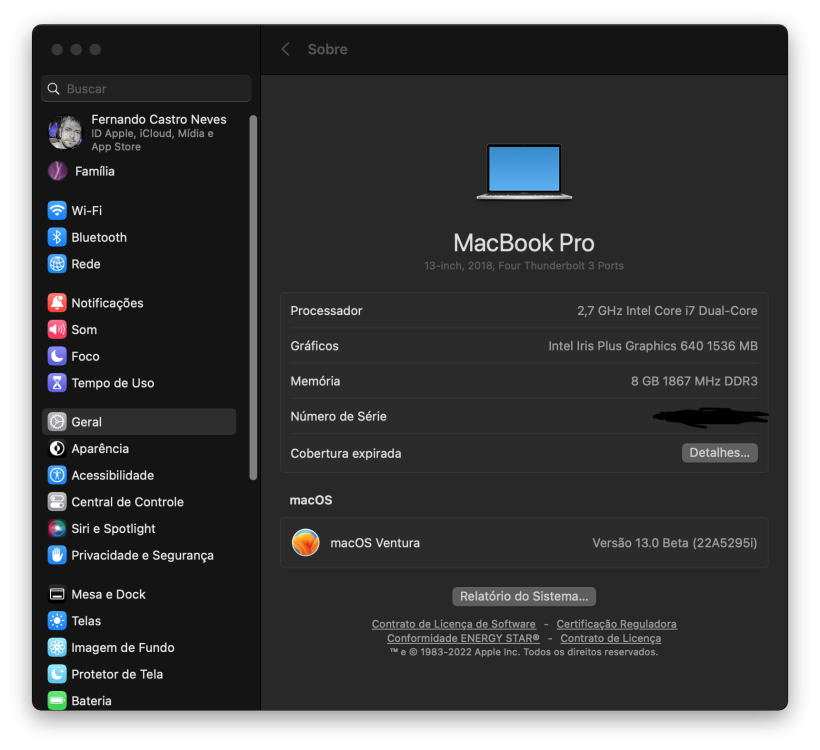Open the Rede globe icon

[x=57, y=264]
